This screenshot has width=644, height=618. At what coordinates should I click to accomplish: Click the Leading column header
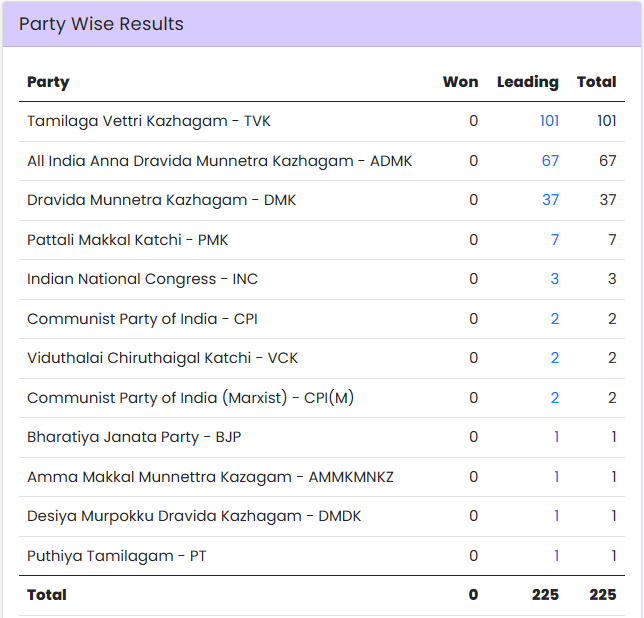pos(528,82)
